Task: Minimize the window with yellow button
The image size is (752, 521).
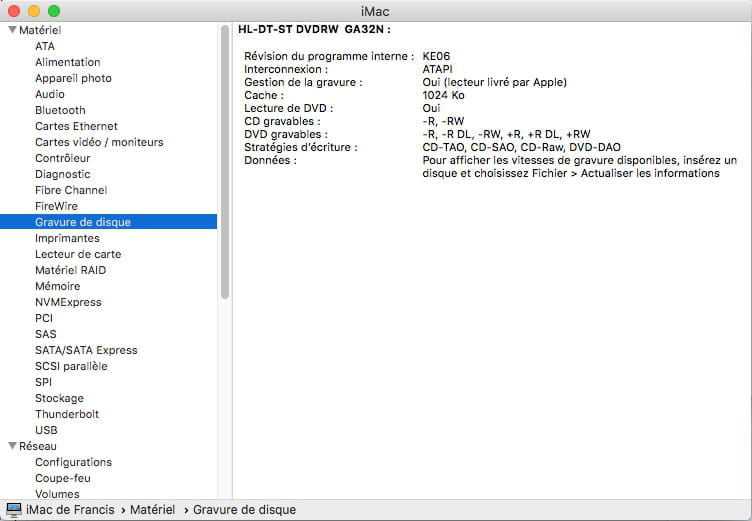Action: (x=34, y=11)
